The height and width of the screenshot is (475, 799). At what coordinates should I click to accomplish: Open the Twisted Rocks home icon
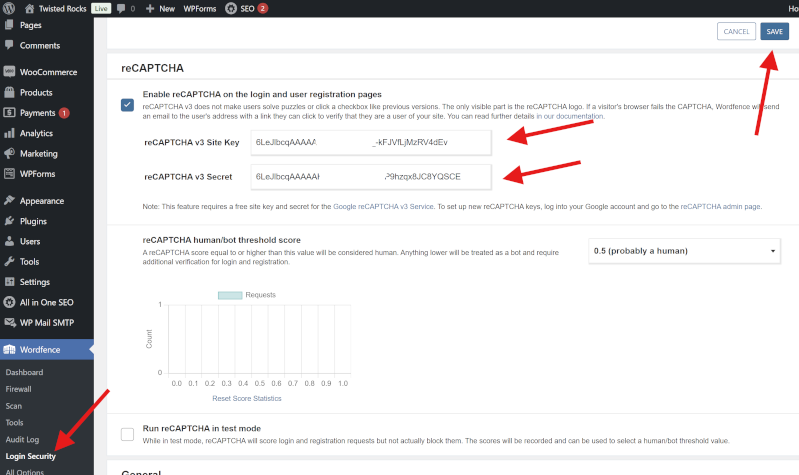click(x=30, y=9)
